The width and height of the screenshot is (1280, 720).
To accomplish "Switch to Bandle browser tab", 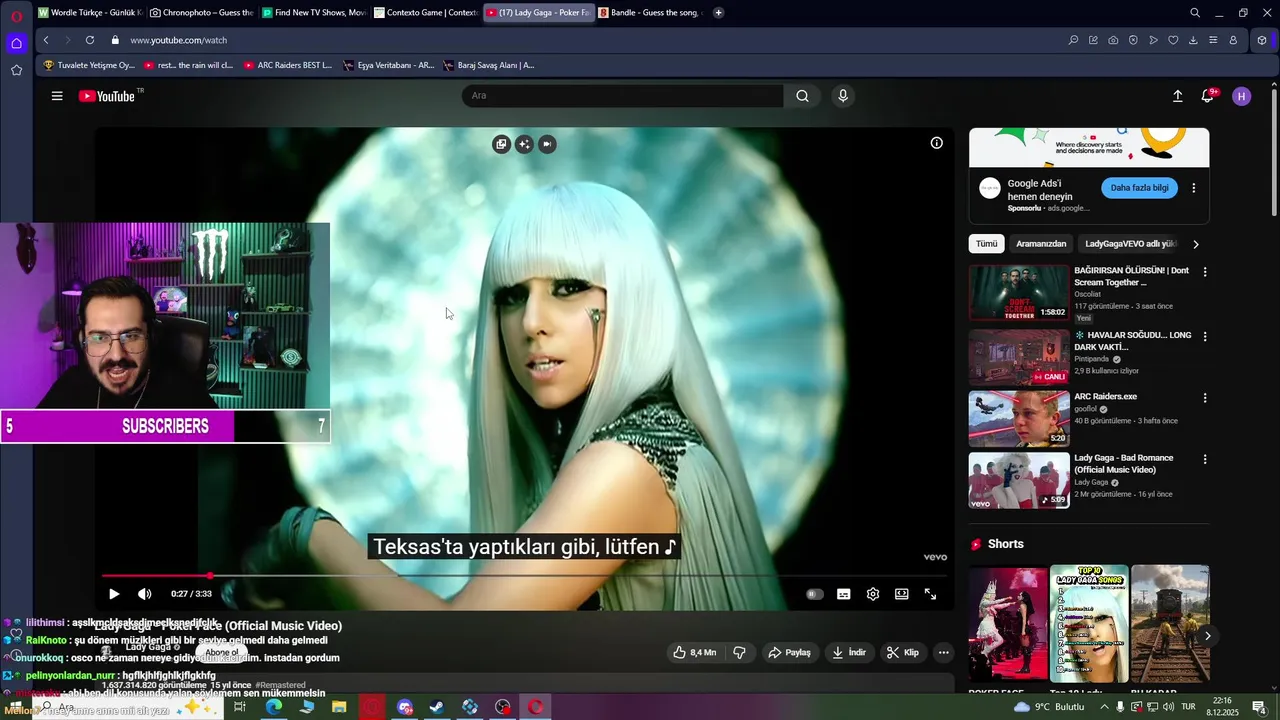I will 650,13.
